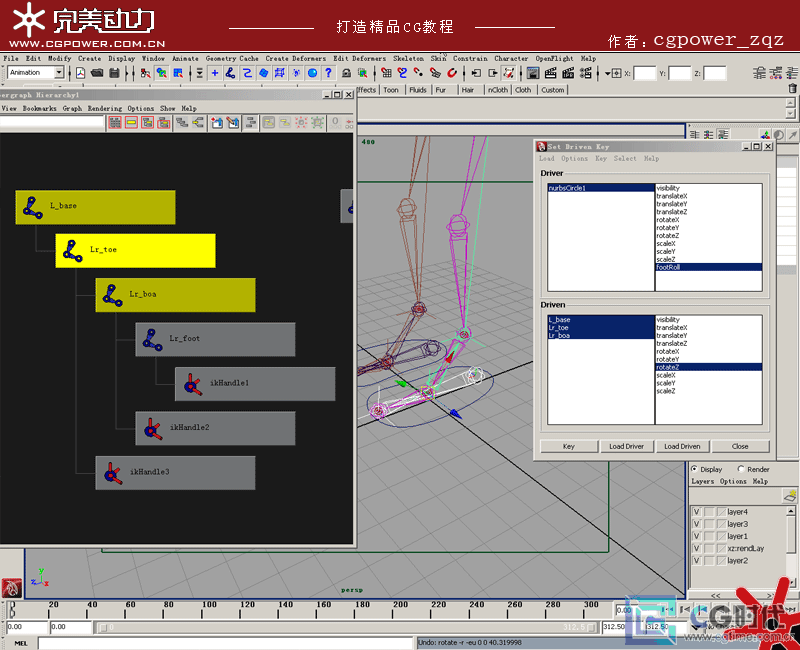Toggle the miscellaneous question-mark mask icon
The height and width of the screenshot is (650, 800).
pos(329,73)
